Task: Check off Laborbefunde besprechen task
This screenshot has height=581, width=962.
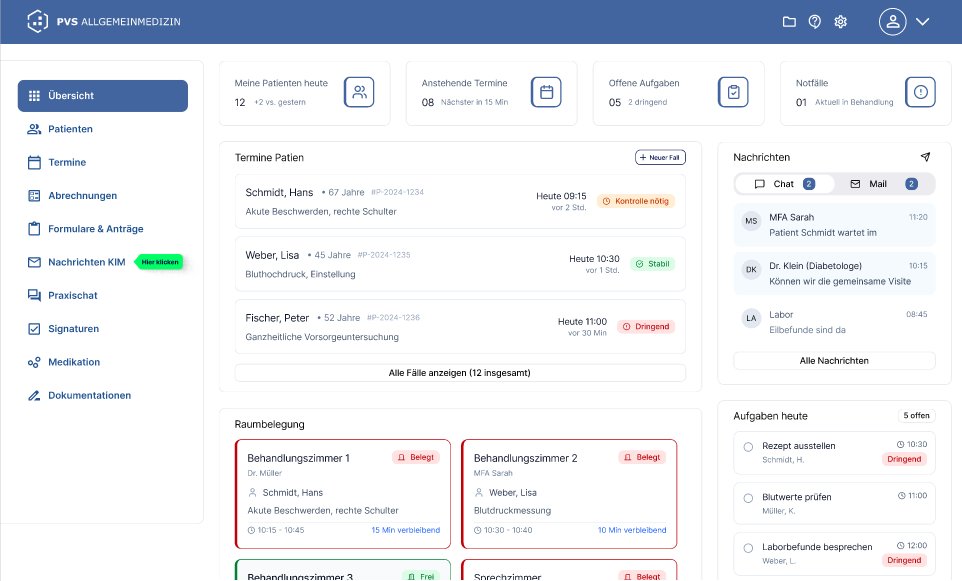Action: pos(748,548)
